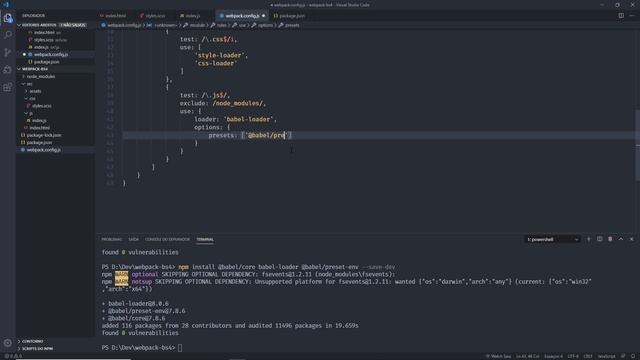Open the CONSOLE DO DEPURADOR panel tab

point(167,240)
